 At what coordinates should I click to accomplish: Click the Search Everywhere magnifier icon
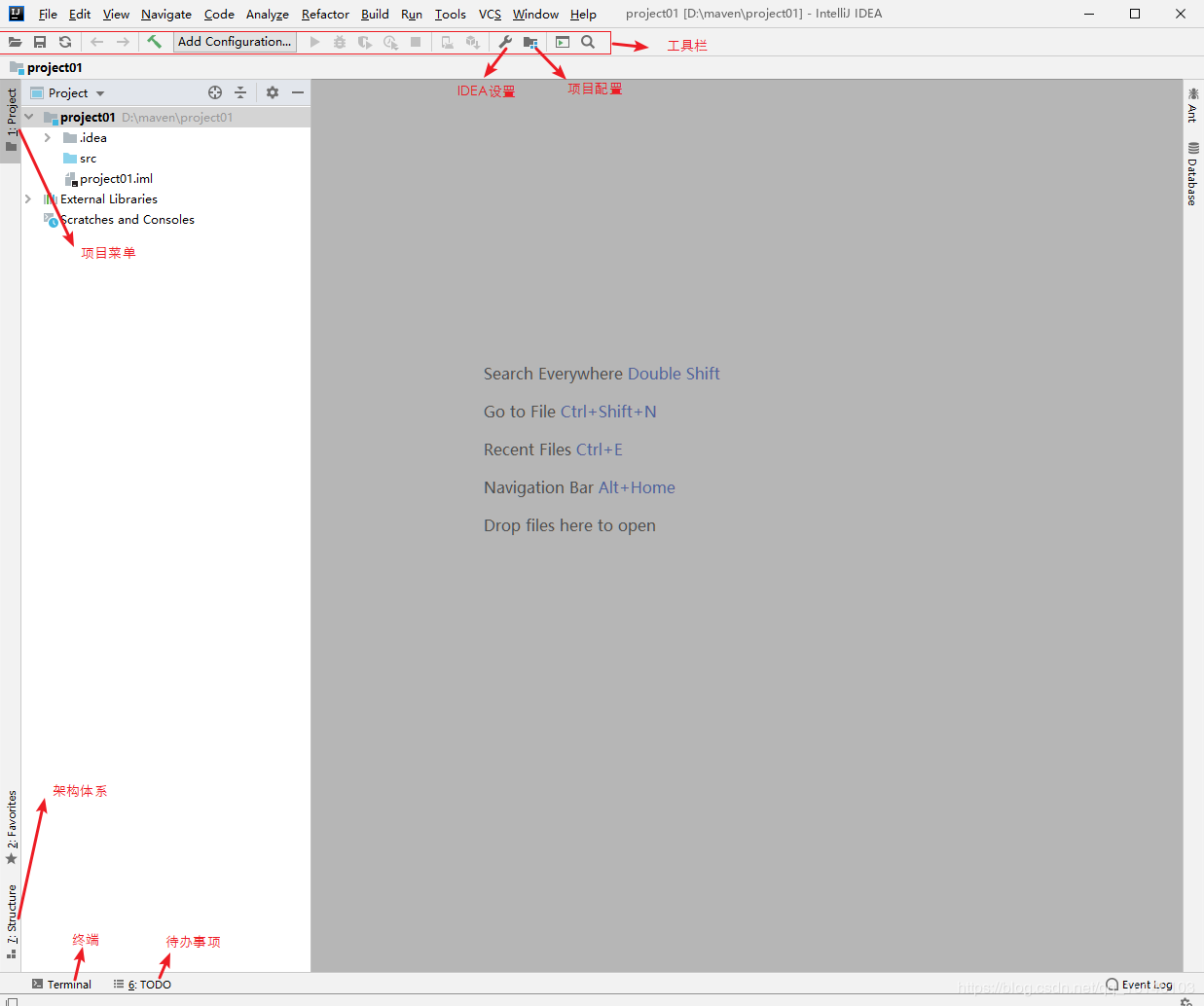[x=588, y=42]
